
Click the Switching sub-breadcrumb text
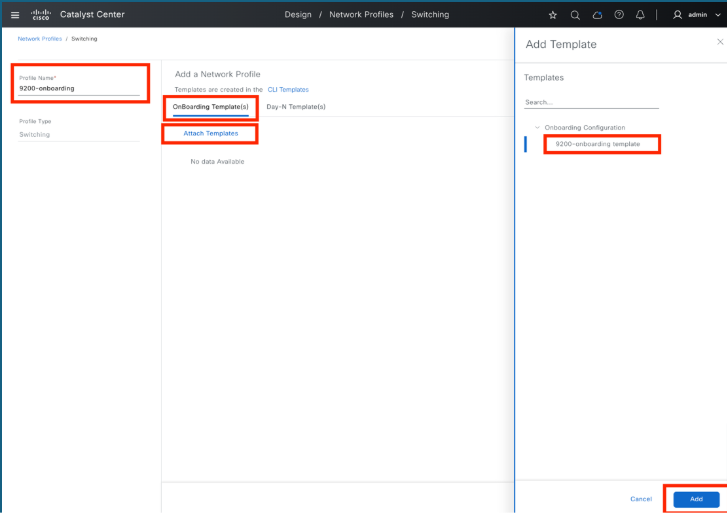point(84,39)
